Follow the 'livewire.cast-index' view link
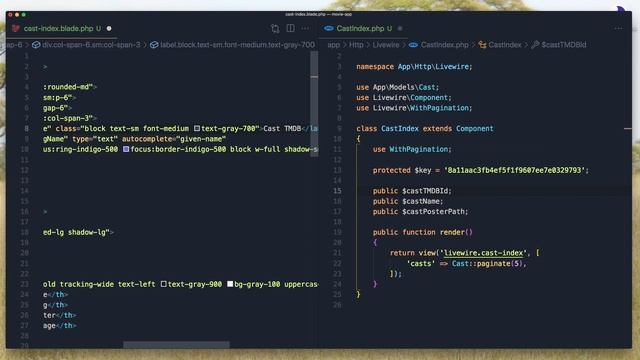 pyautogui.click(x=483, y=253)
